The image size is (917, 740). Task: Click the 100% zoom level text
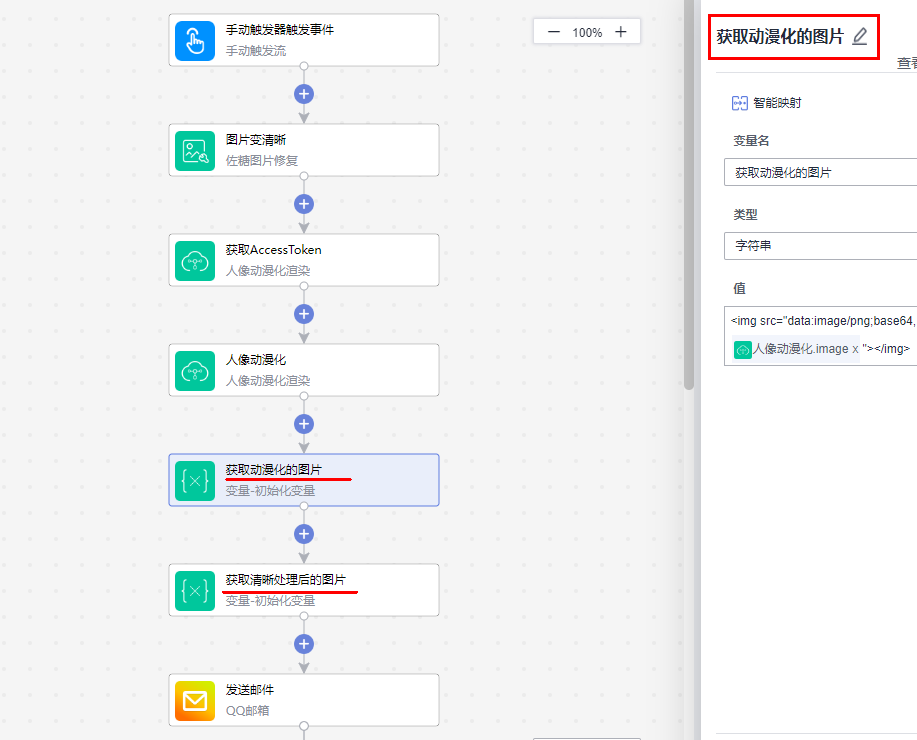pos(587,33)
